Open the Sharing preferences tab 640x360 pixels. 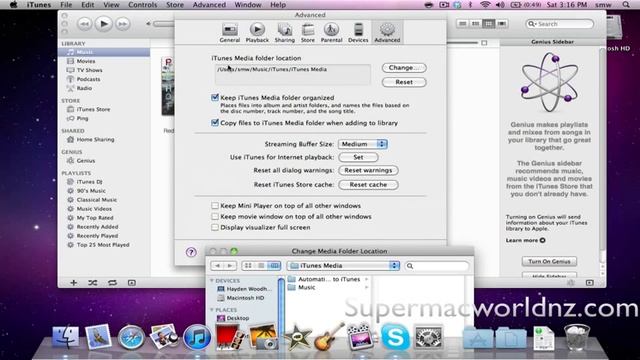point(284,33)
